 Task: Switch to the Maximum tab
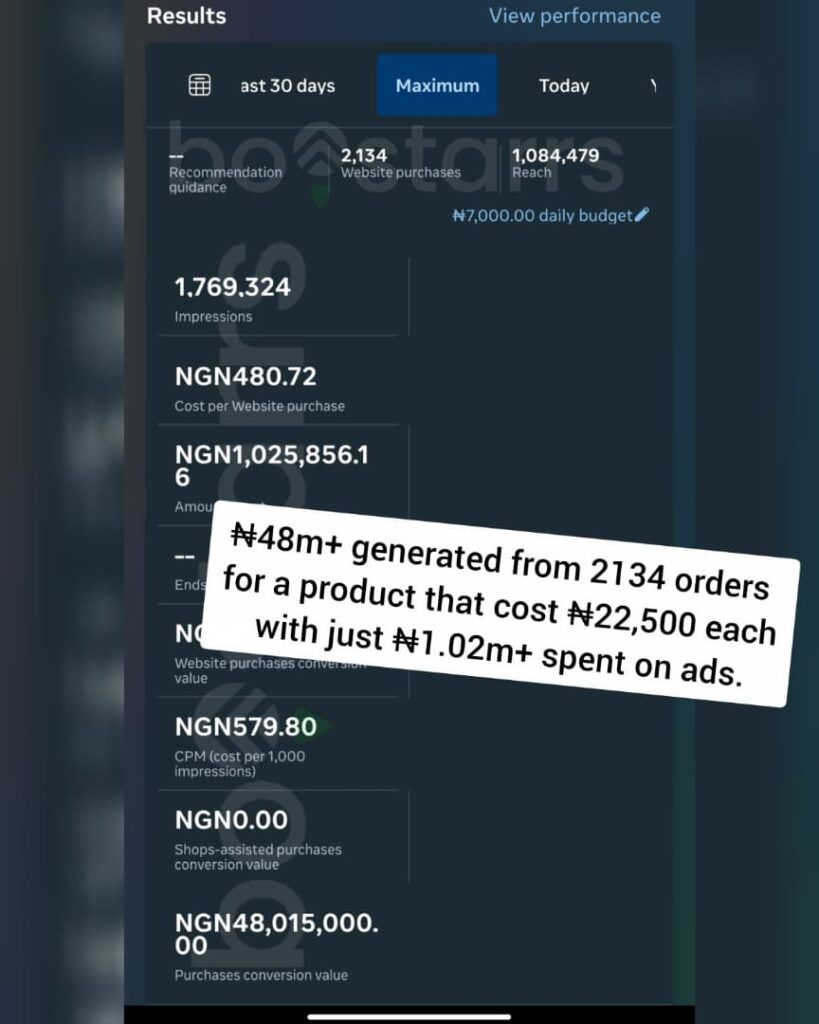[437, 86]
